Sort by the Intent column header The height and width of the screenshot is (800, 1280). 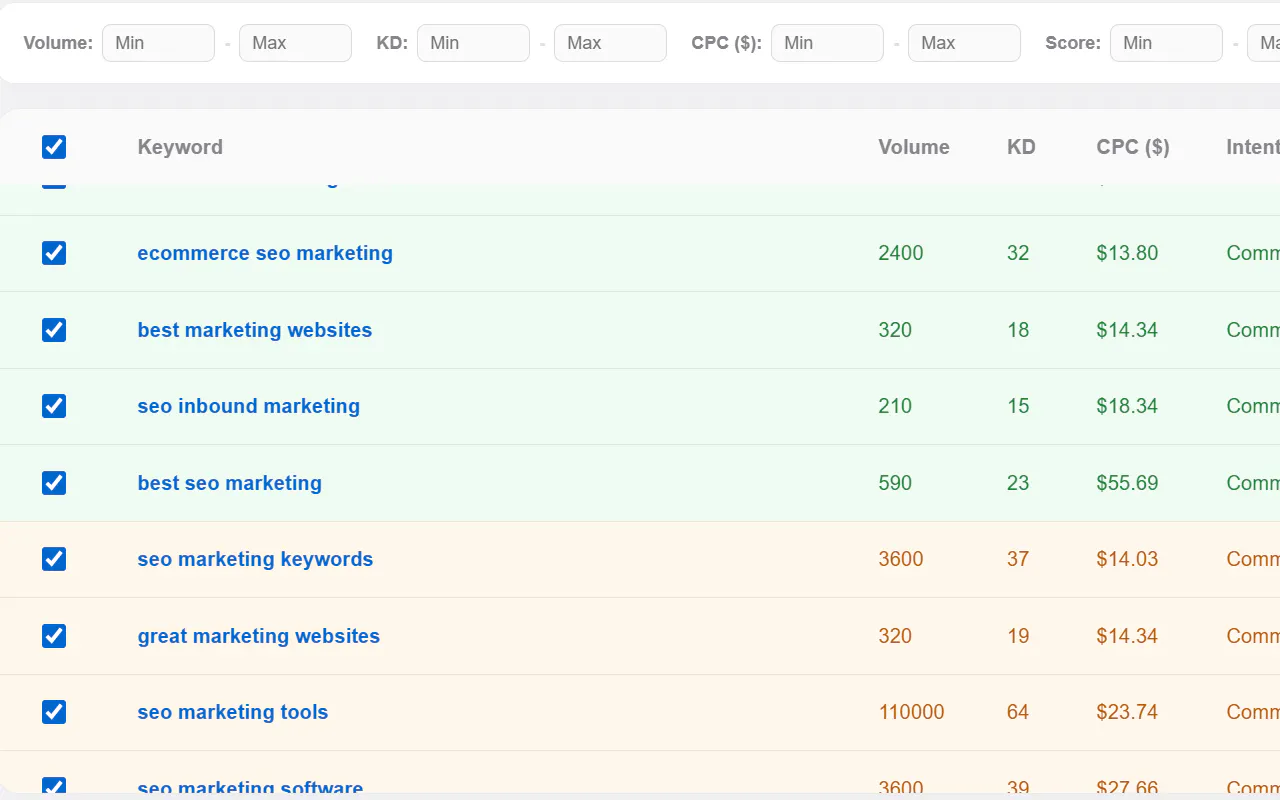coord(1253,147)
